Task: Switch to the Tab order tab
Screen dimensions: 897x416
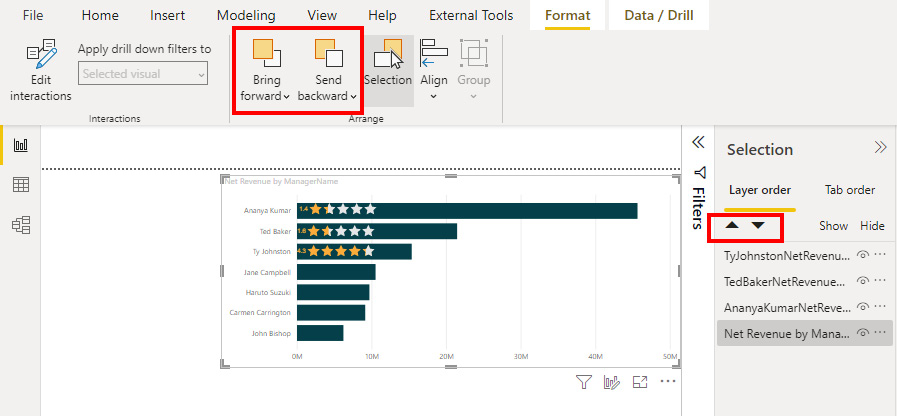Action: [x=849, y=190]
